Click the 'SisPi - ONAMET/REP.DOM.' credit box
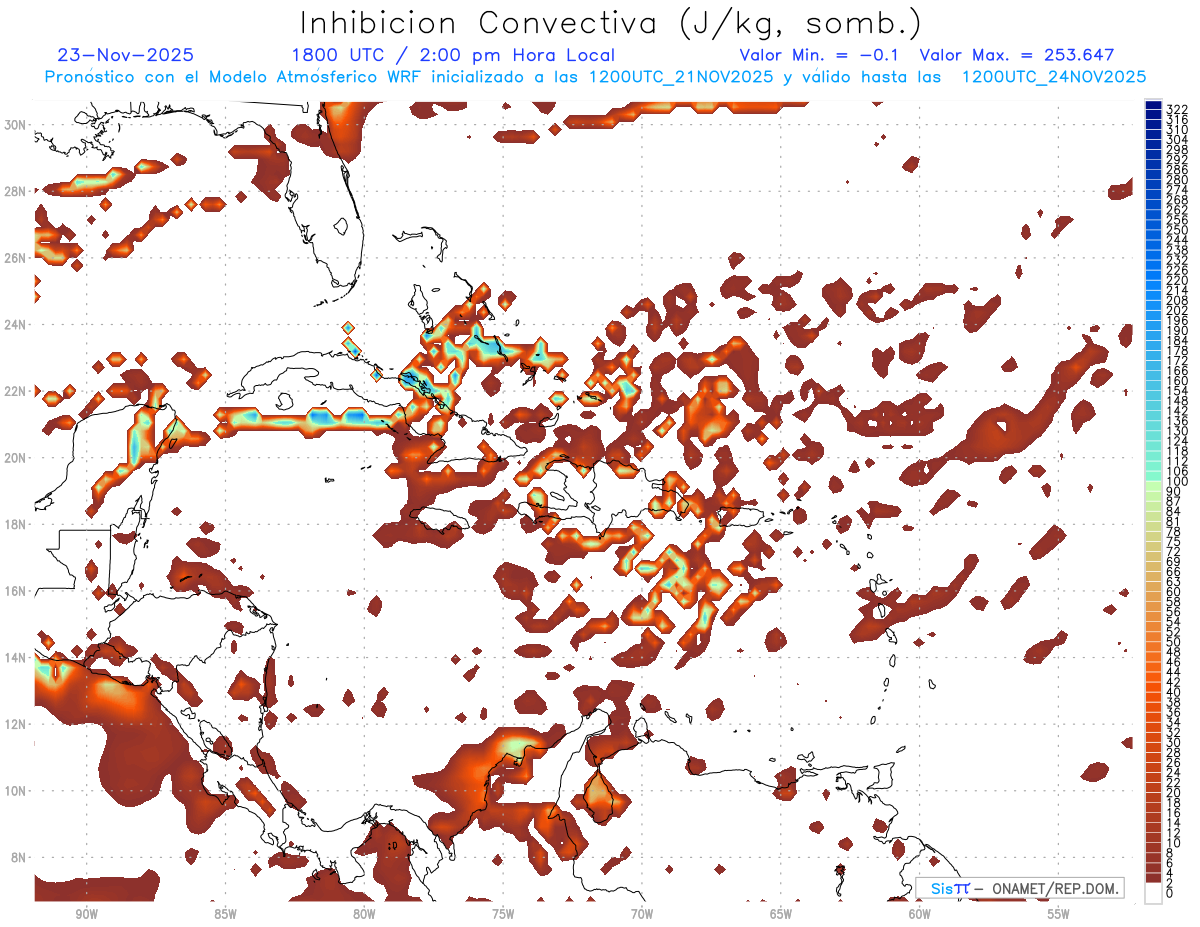Image resolution: width=1200 pixels, height=927 pixels. tap(1020, 888)
